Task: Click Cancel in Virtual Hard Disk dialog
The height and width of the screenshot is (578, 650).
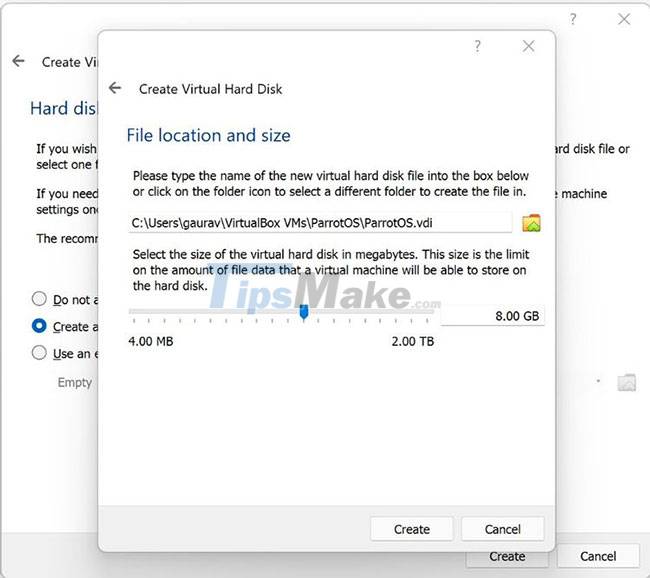Action: pos(502,529)
